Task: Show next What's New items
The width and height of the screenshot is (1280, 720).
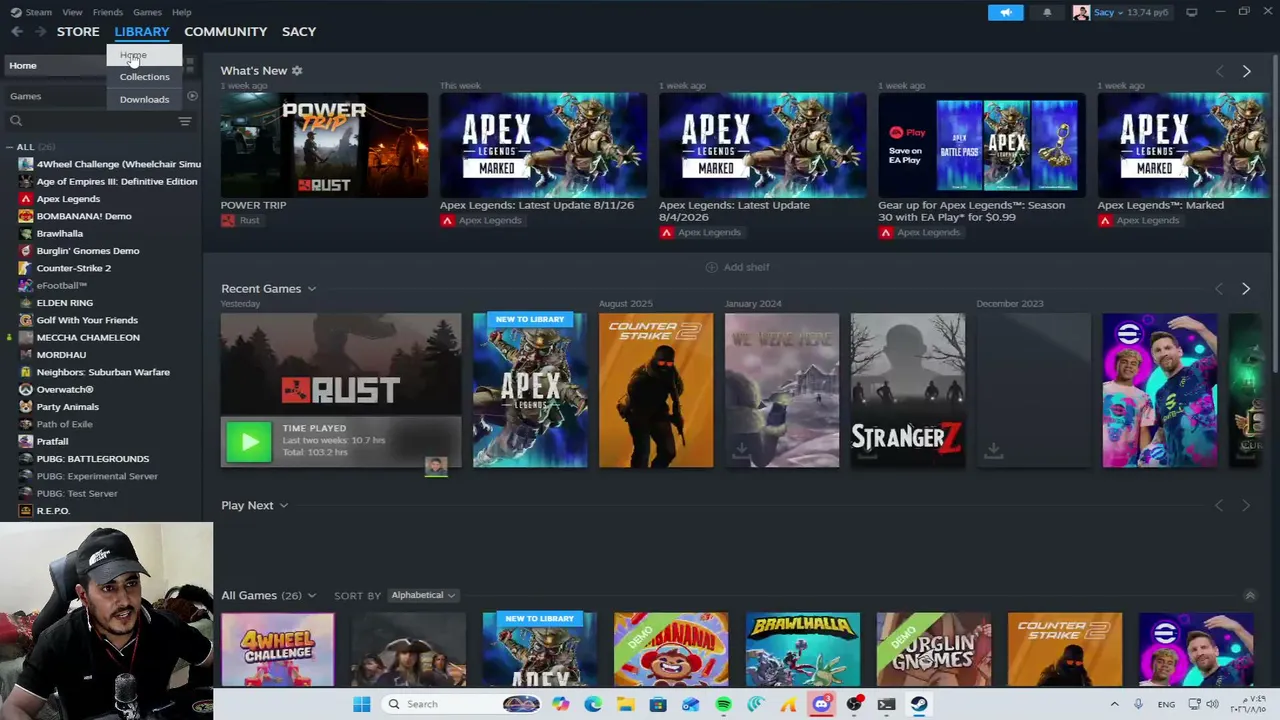Action: pos(1246,71)
